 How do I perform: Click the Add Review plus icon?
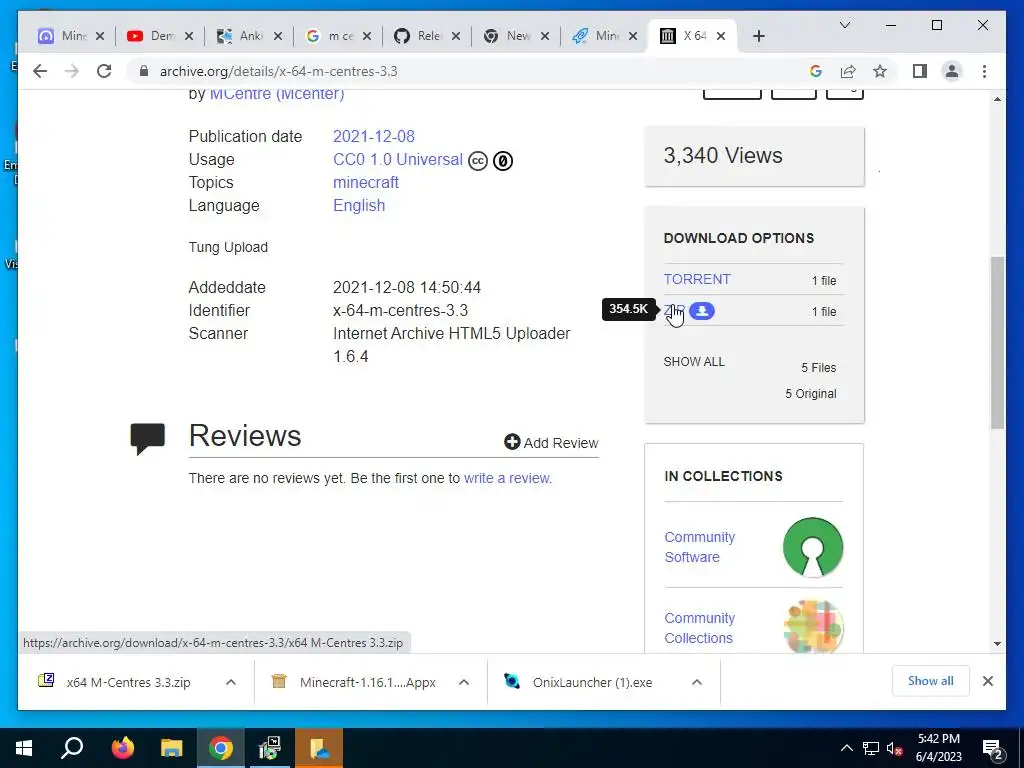512,442
